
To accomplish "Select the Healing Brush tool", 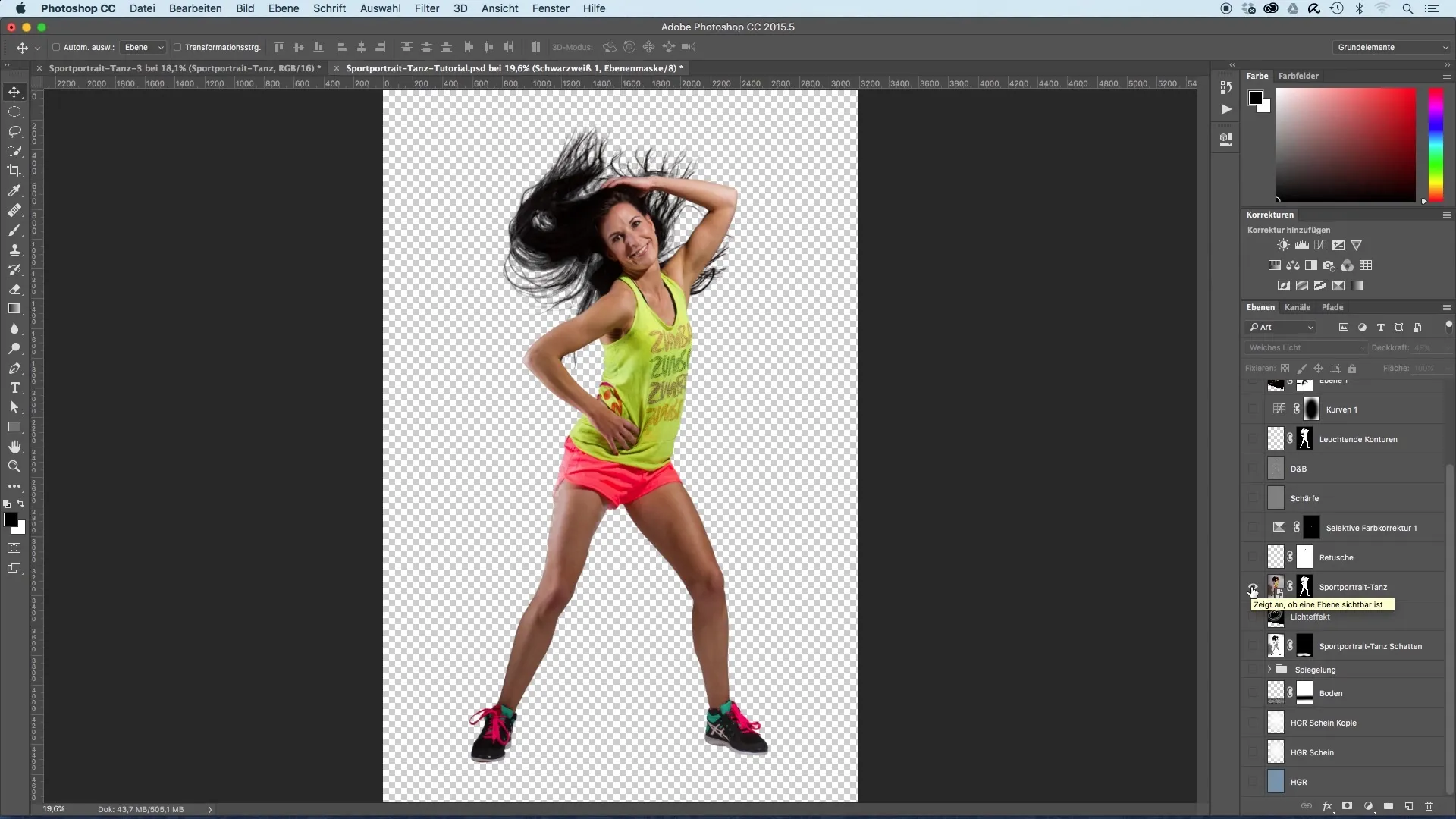I will [x=14, y=210].
